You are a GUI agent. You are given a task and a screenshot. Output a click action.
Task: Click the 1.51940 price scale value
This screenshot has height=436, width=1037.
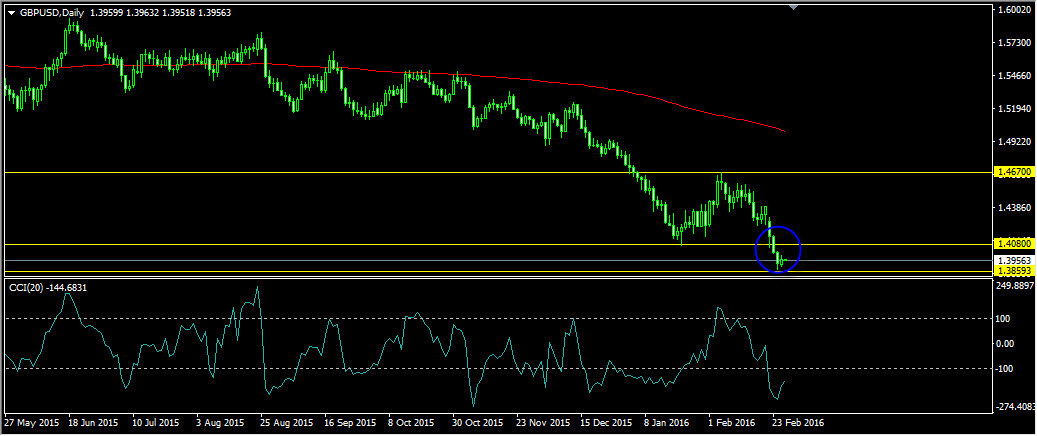[1015, 109]
